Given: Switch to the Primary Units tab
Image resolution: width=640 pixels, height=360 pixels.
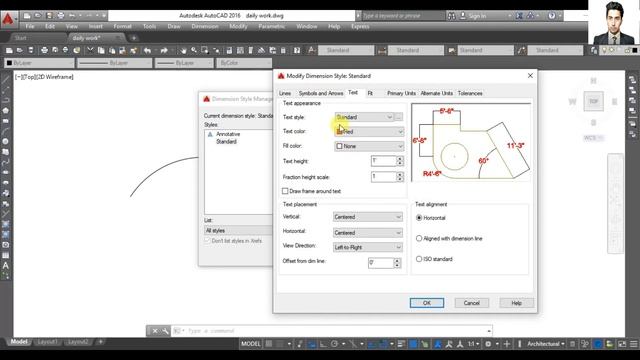Looking at the screenshot, I should [401, 93].
